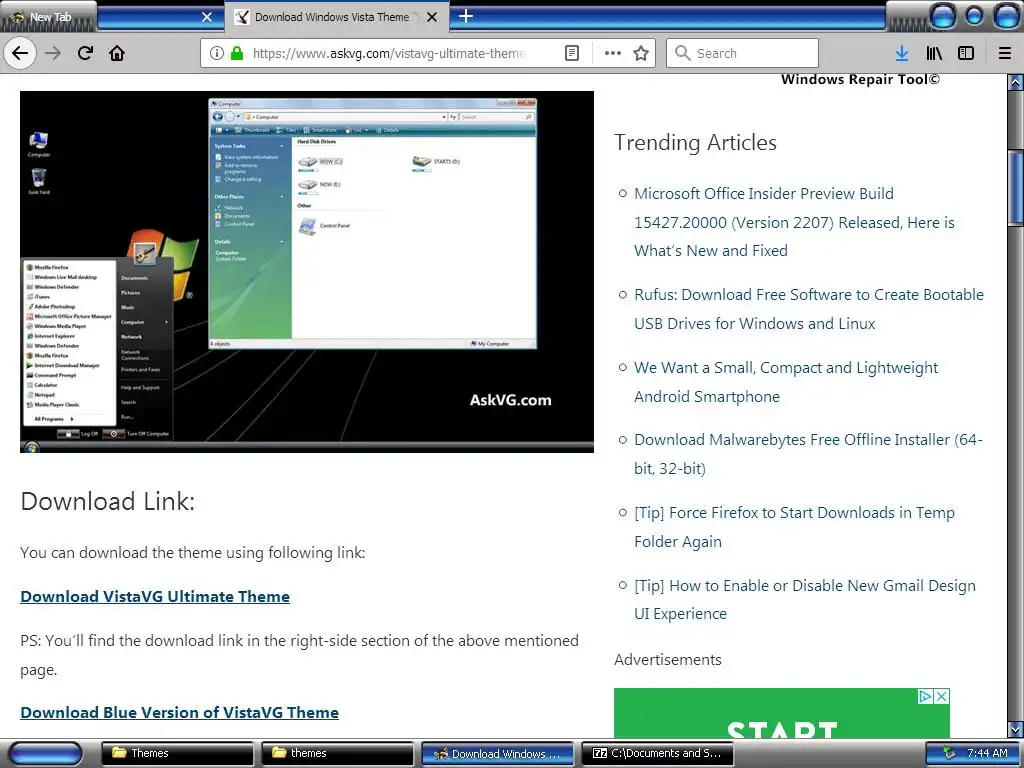Close the Download Windows Vista Theme tab
Screen dimensions: 1024x768
pyautogui.click(x=432, y=17)
